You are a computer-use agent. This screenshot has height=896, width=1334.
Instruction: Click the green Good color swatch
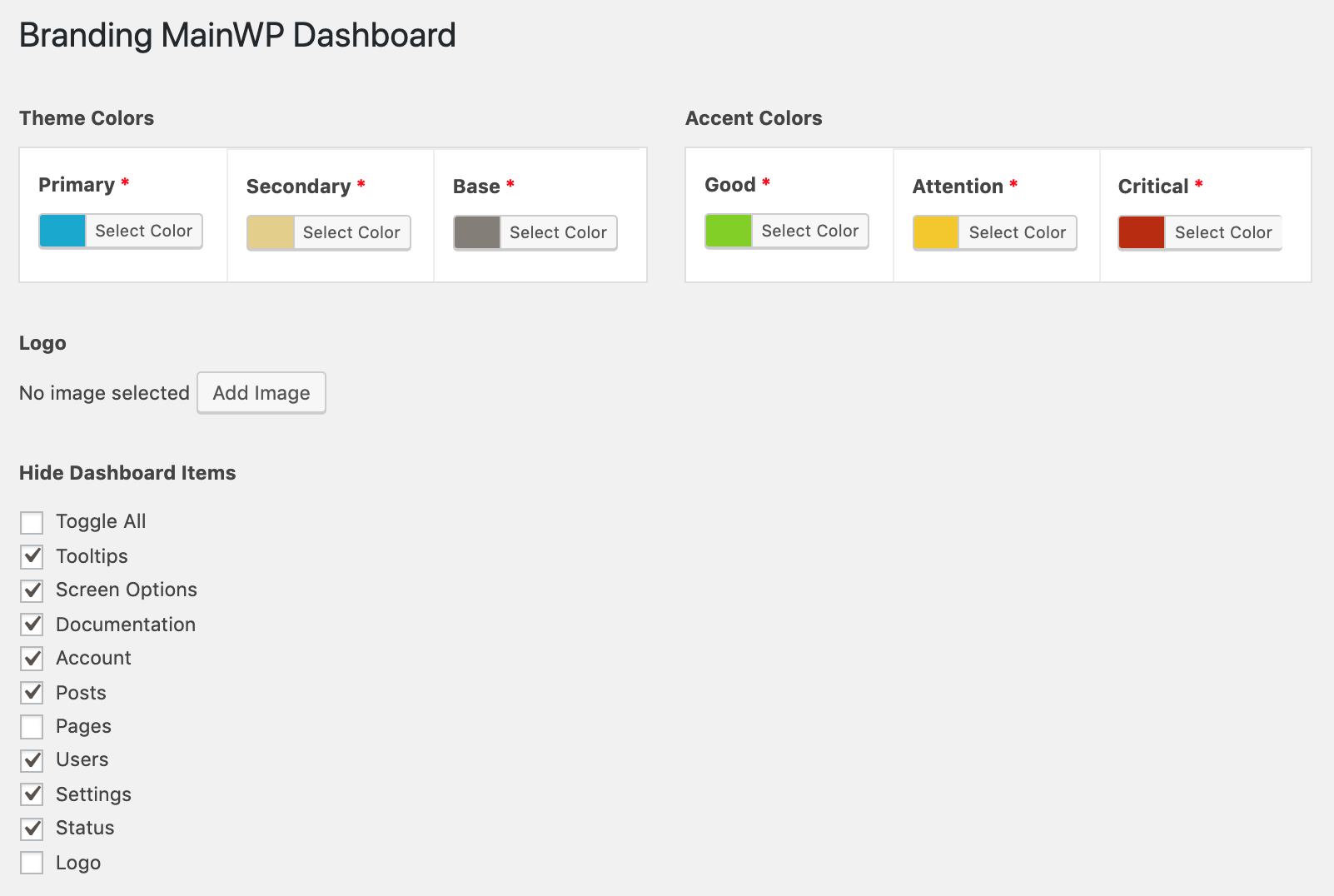729,231
